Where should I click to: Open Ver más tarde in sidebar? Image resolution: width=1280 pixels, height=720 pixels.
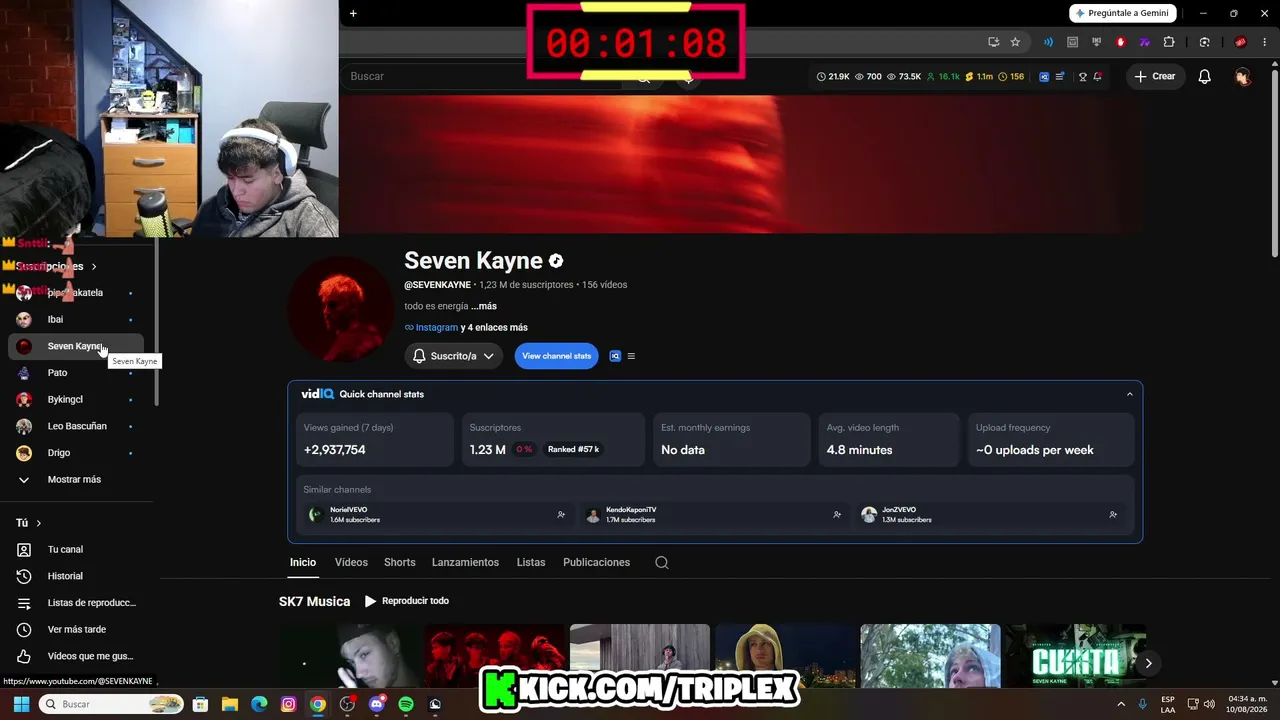(x=75, y=629)
